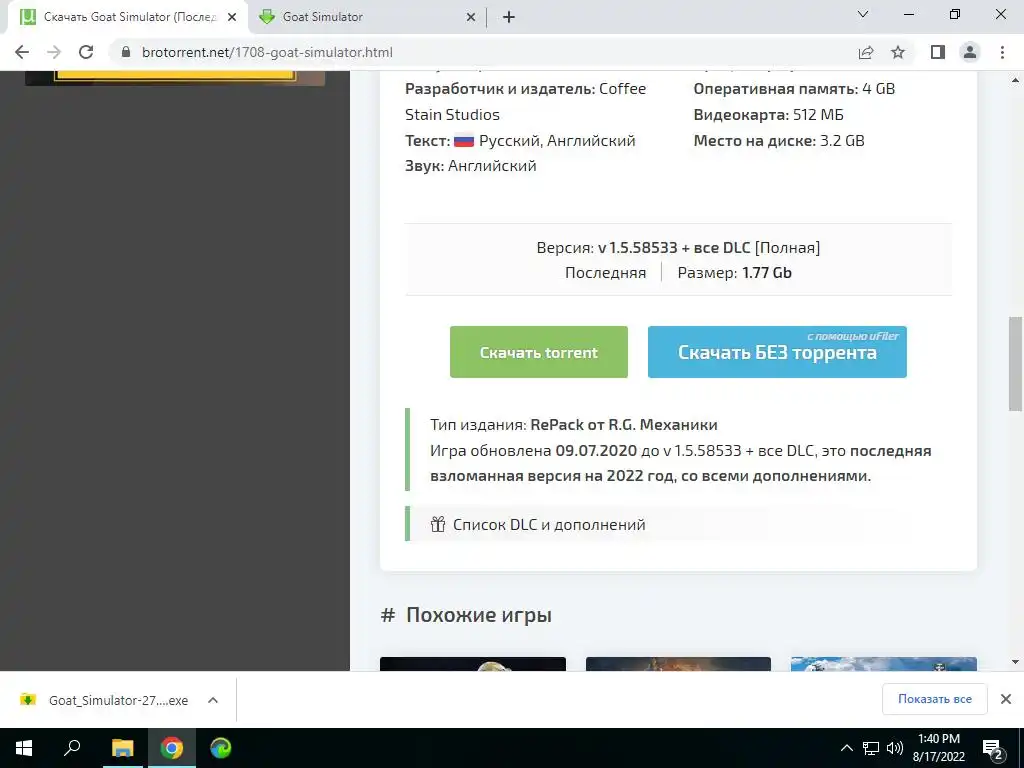1024x768 pixels.
Task: Click Chrome icon in taskbar
Action: click(172, 748)
